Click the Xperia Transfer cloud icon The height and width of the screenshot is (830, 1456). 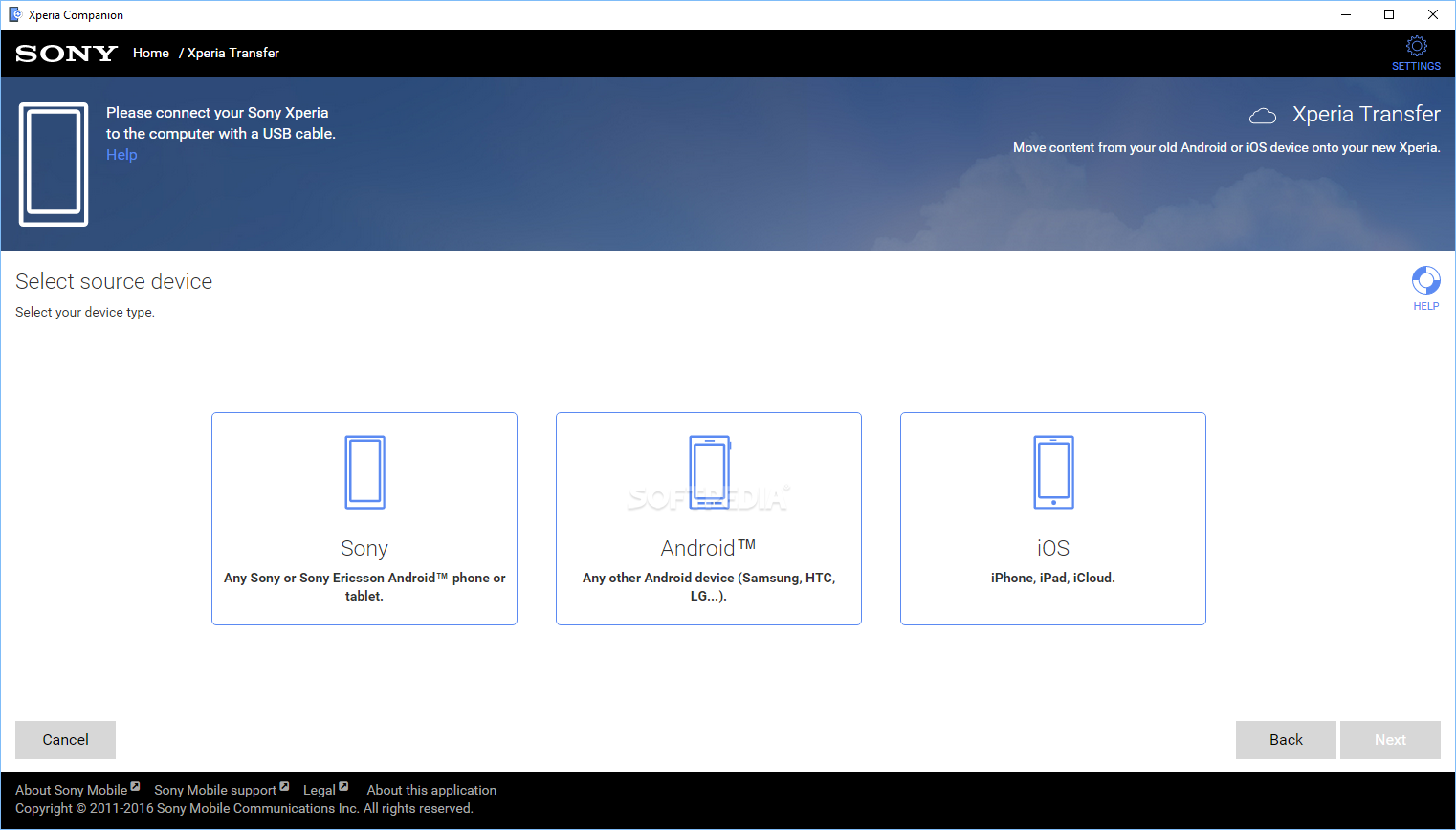coord(1263,116)
